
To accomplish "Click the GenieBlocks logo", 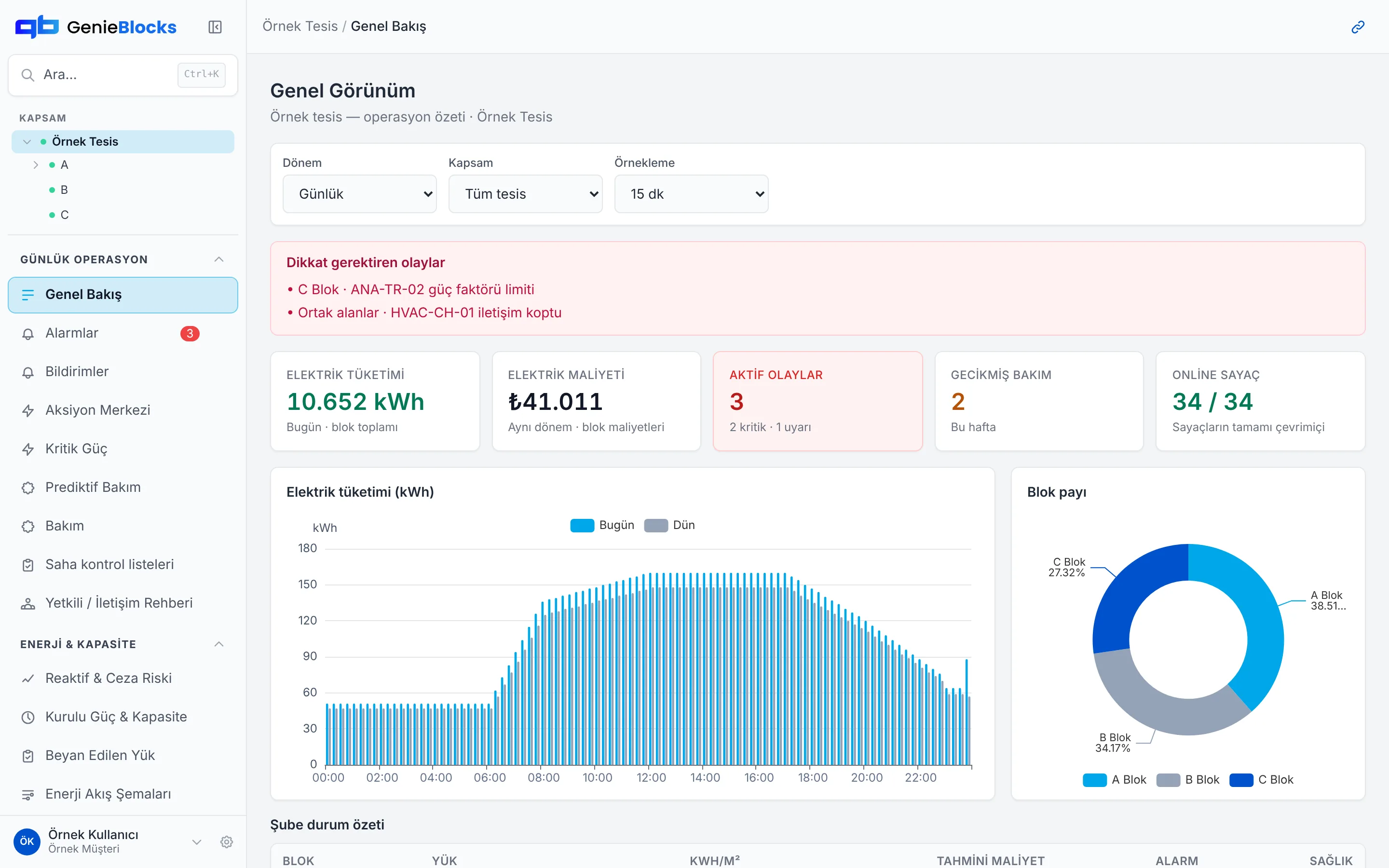I will 96,27.
